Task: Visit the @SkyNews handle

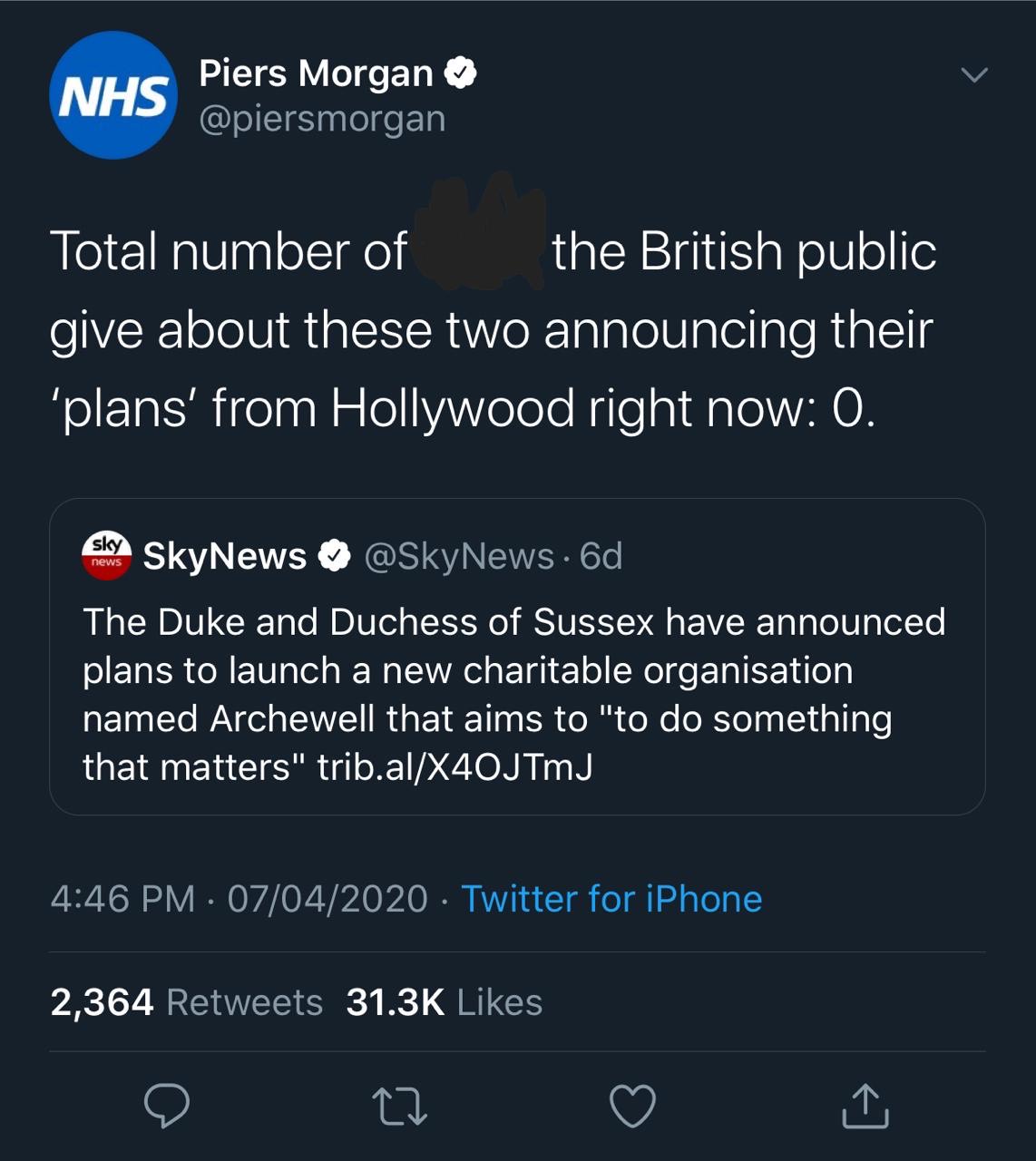Action: click(x=458, y=556)
